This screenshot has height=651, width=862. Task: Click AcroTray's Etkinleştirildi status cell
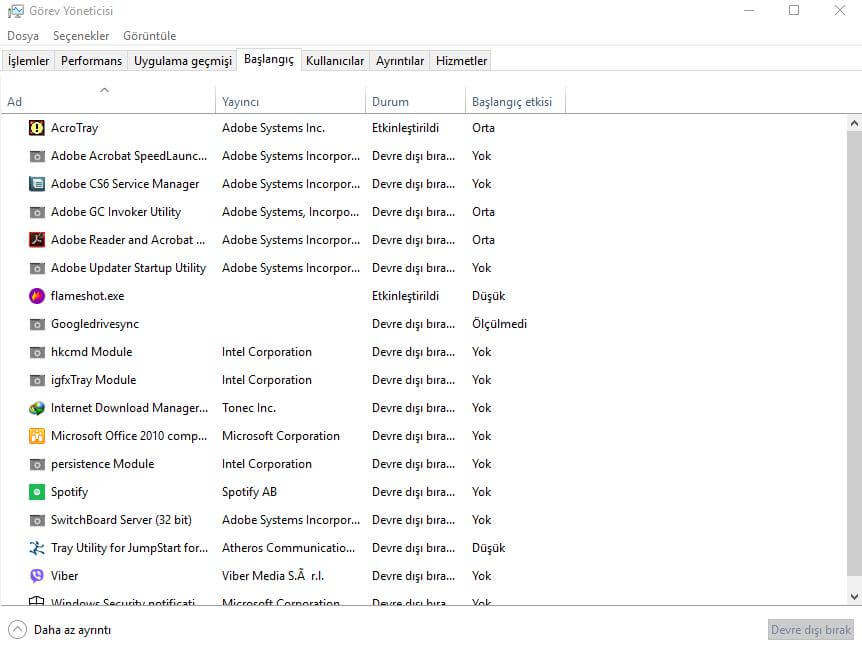406,128
